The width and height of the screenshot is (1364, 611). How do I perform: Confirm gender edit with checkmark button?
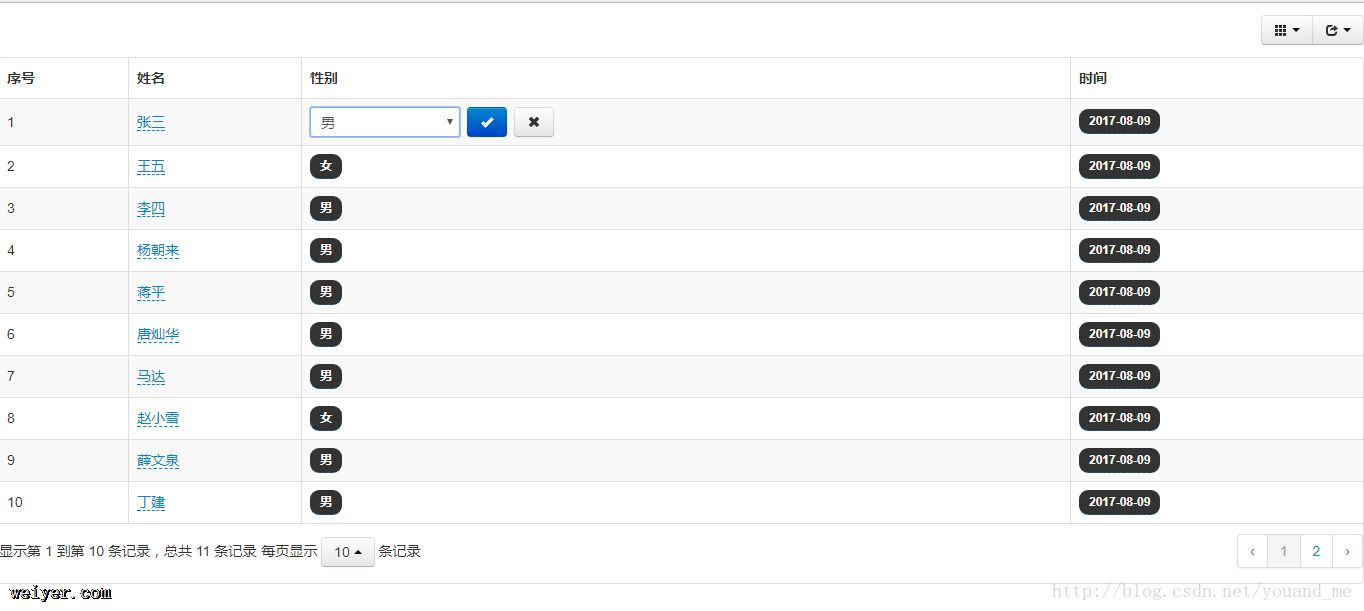487,122
